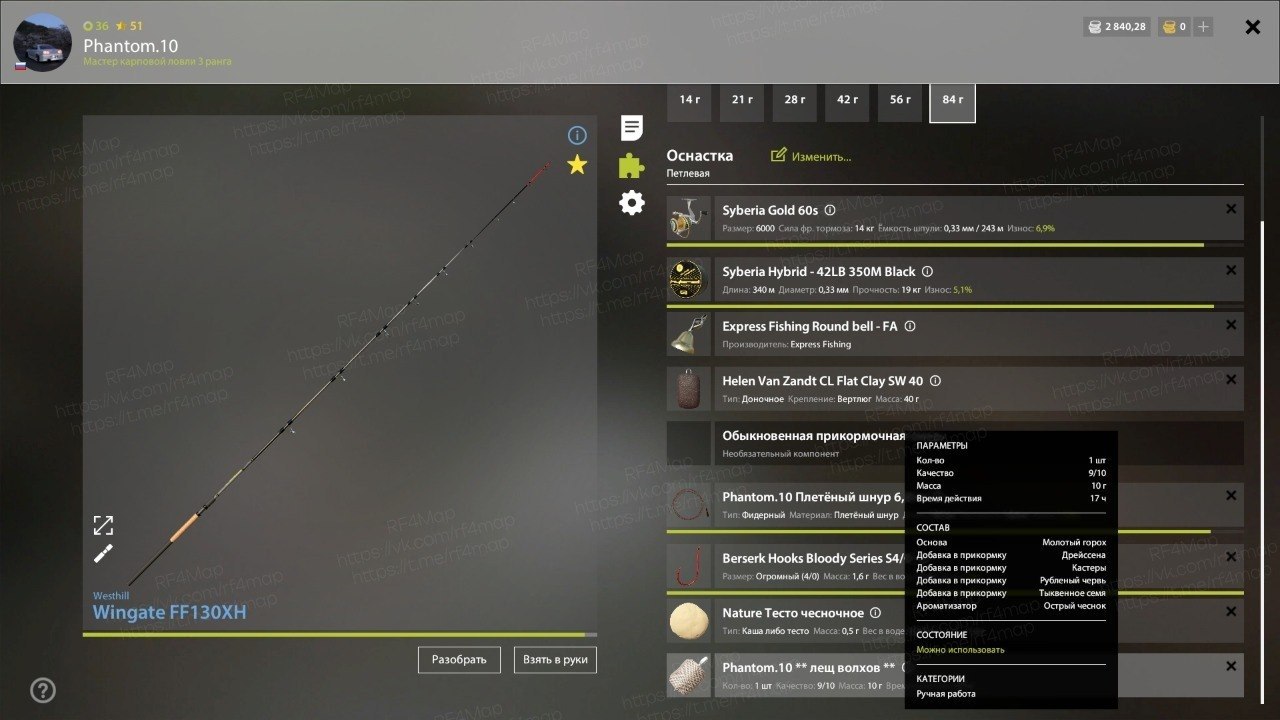Click the Взять в руки button
The height and width of the screenshot is (720, 1280).
(x=555, y=660)
